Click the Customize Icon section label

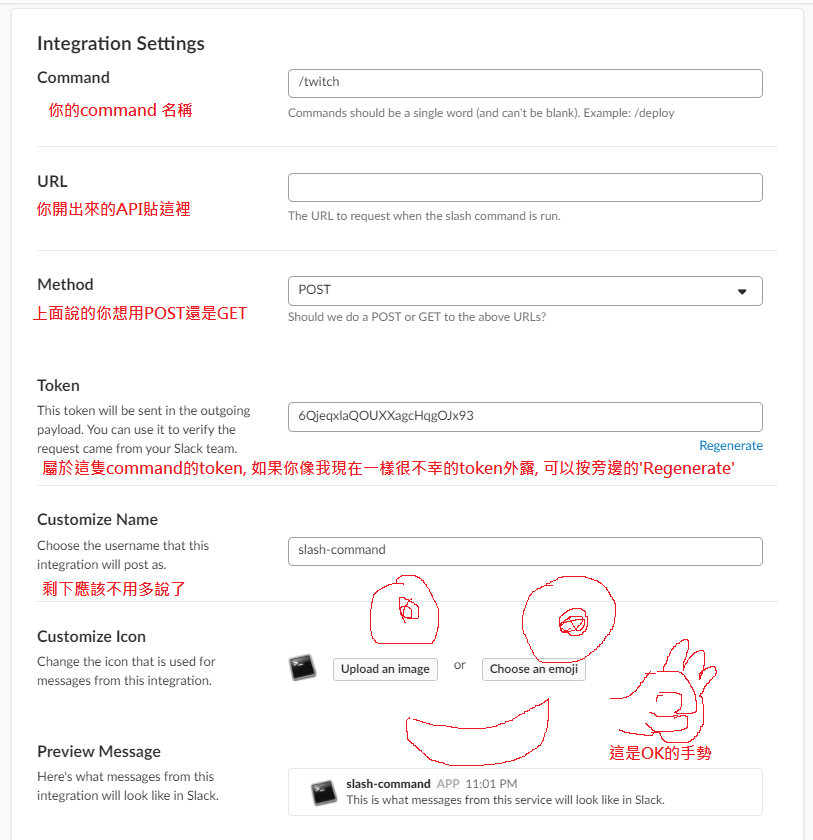point(92,636)
